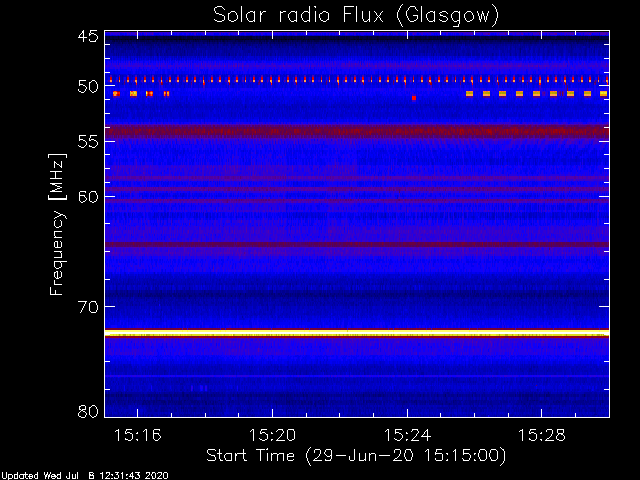Click the 'Start Time (29-Jun-20 15:15:00)' label
The height and width of the screenshot is (480, 640).
(356, 455)
